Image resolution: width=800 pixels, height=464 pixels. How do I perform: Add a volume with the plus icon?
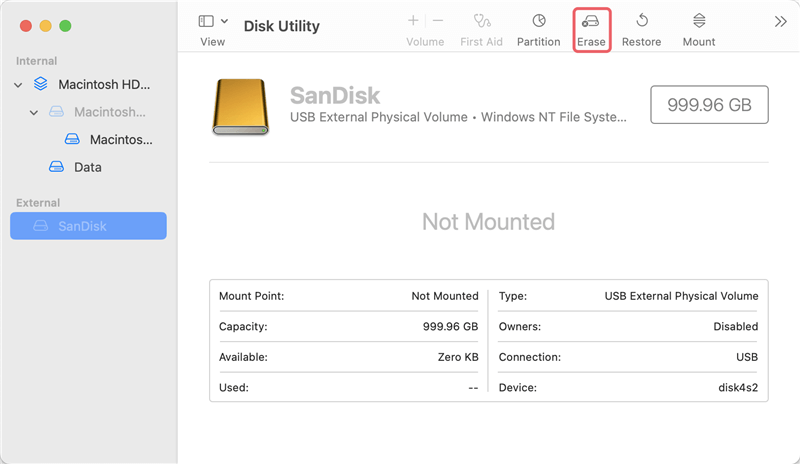pyautogui.click(x=413, y=21)
